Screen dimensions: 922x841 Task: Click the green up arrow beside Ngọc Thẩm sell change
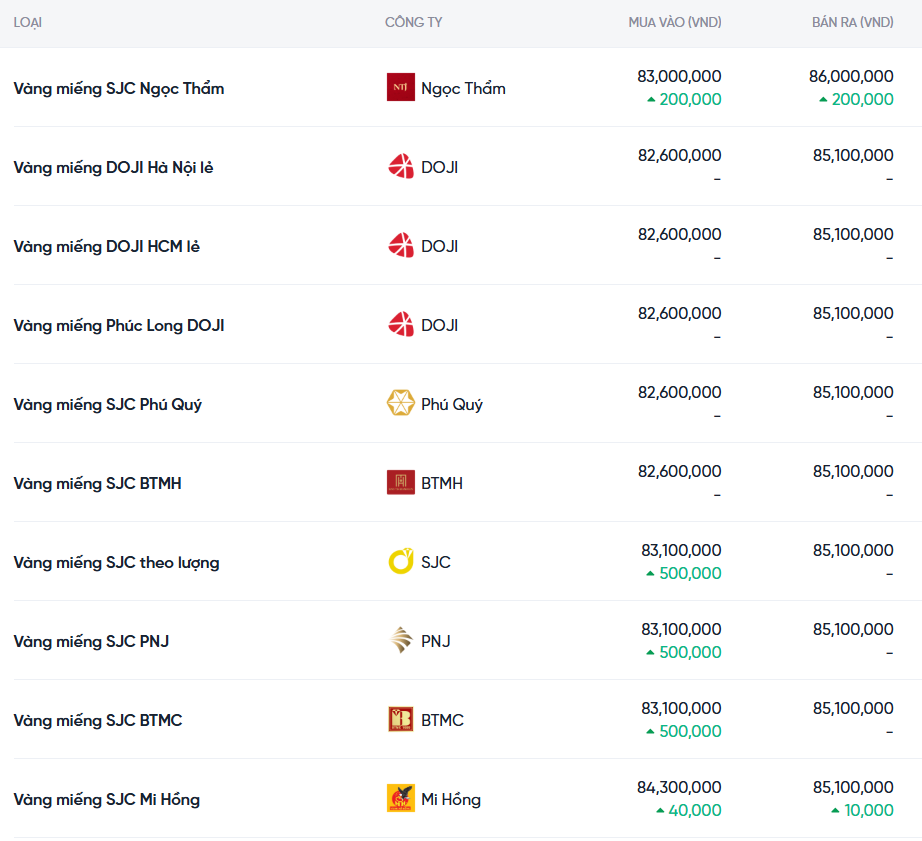point(823,100)
